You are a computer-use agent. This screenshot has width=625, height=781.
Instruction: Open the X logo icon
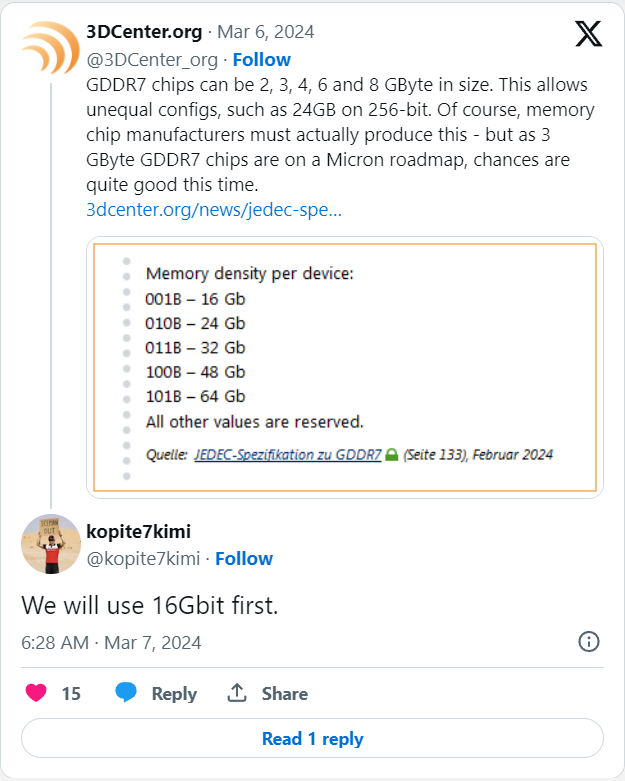[589, 34]
